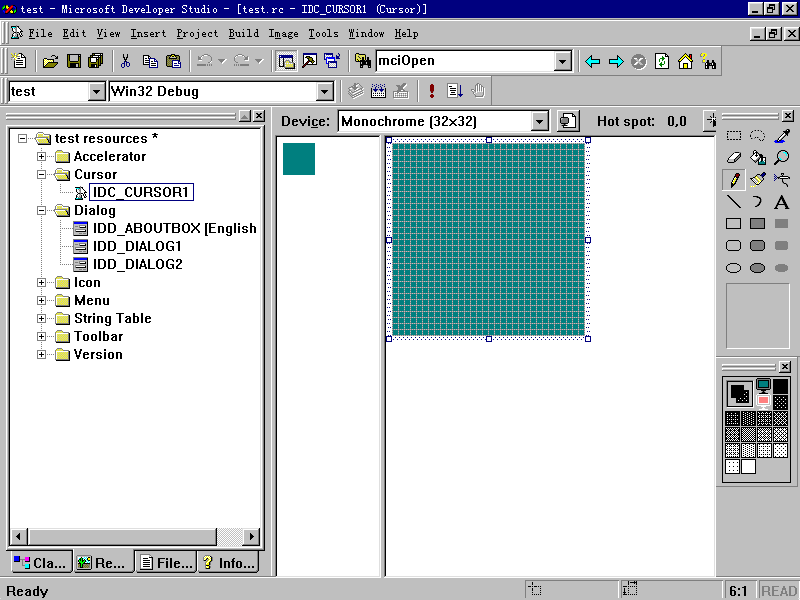This screenshot has height=600, width=800.
Task: Click the Search binoculars help icon
Action: (x=708, y=62)
